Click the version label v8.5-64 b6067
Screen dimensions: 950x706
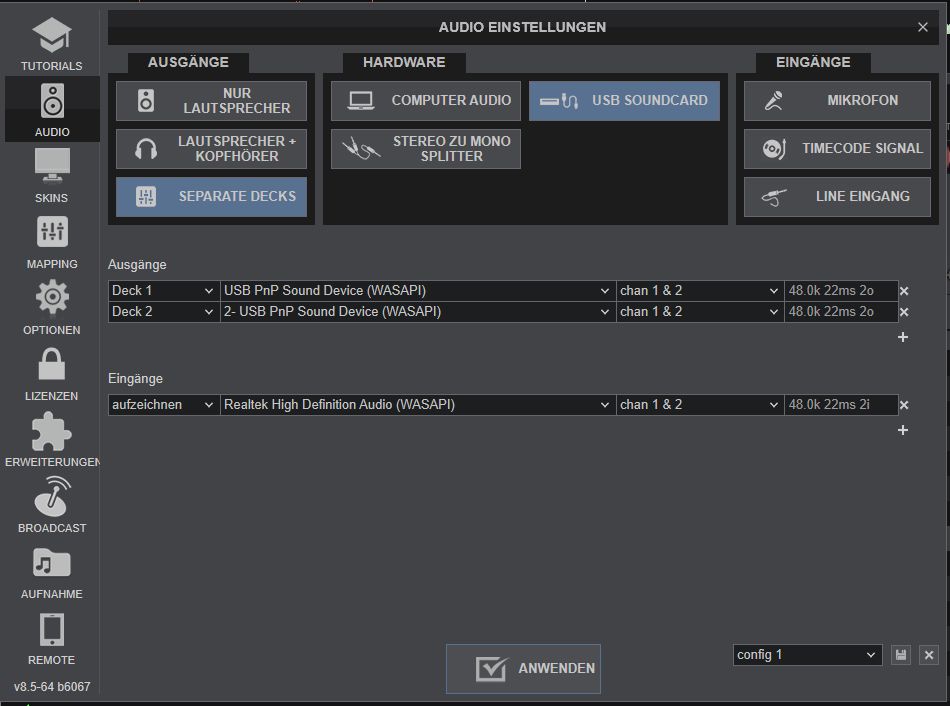click(52, 687)
